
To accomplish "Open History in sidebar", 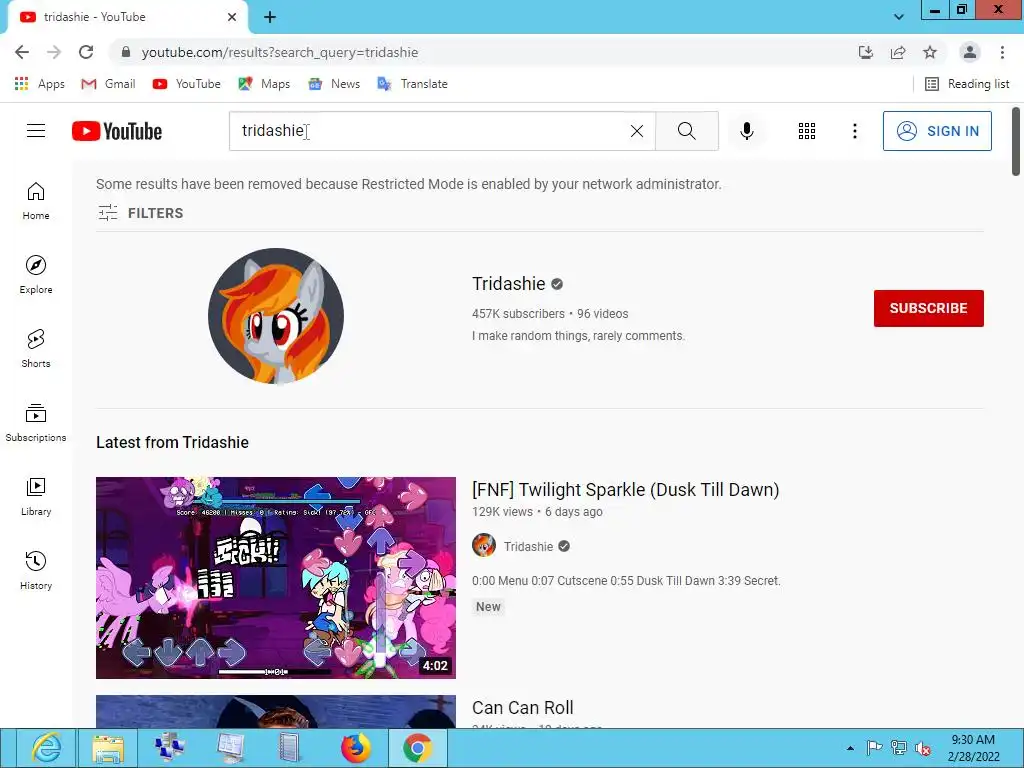I will pos(36,570).
